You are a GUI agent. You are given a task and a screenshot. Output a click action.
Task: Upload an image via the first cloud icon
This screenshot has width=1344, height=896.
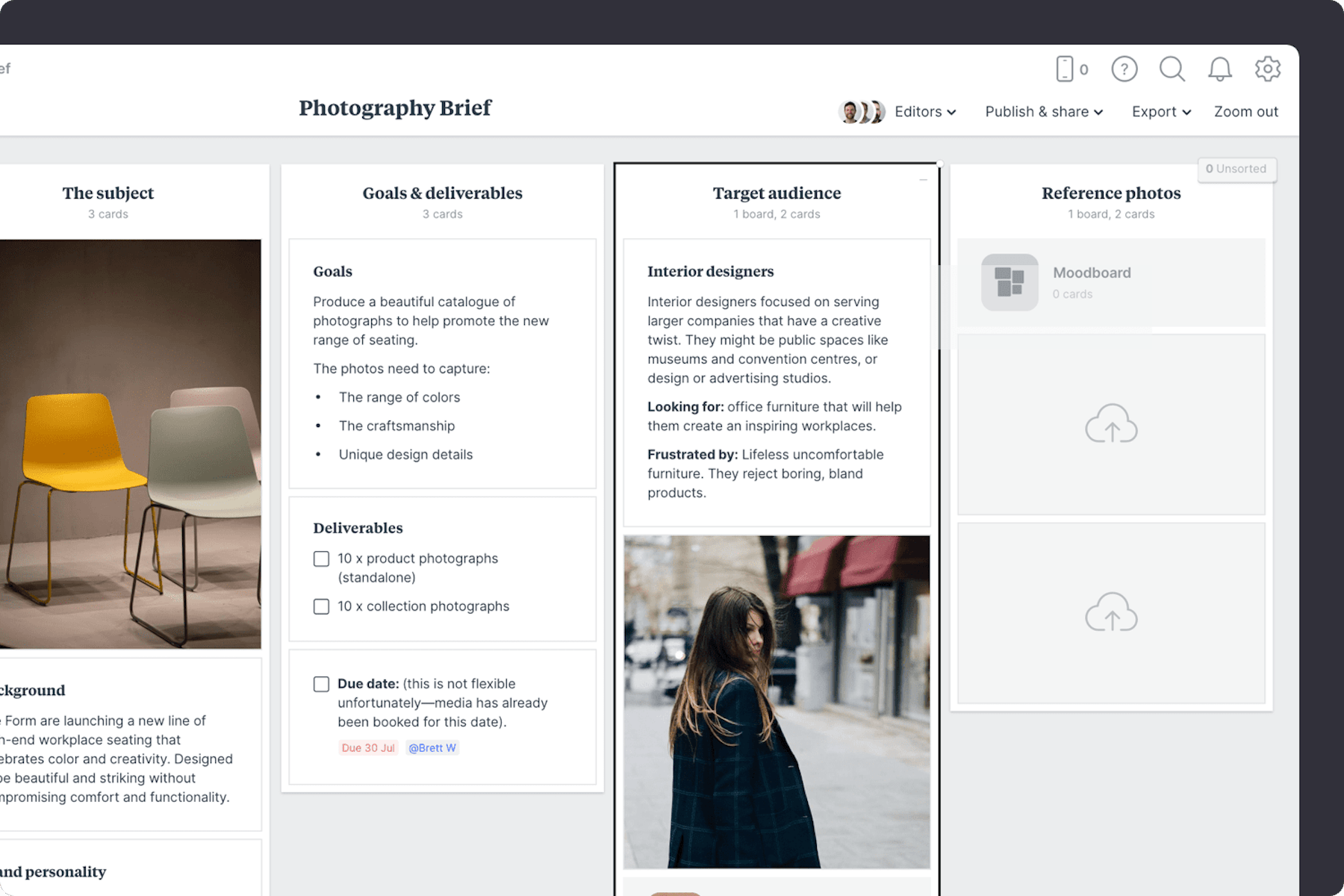1110,424
